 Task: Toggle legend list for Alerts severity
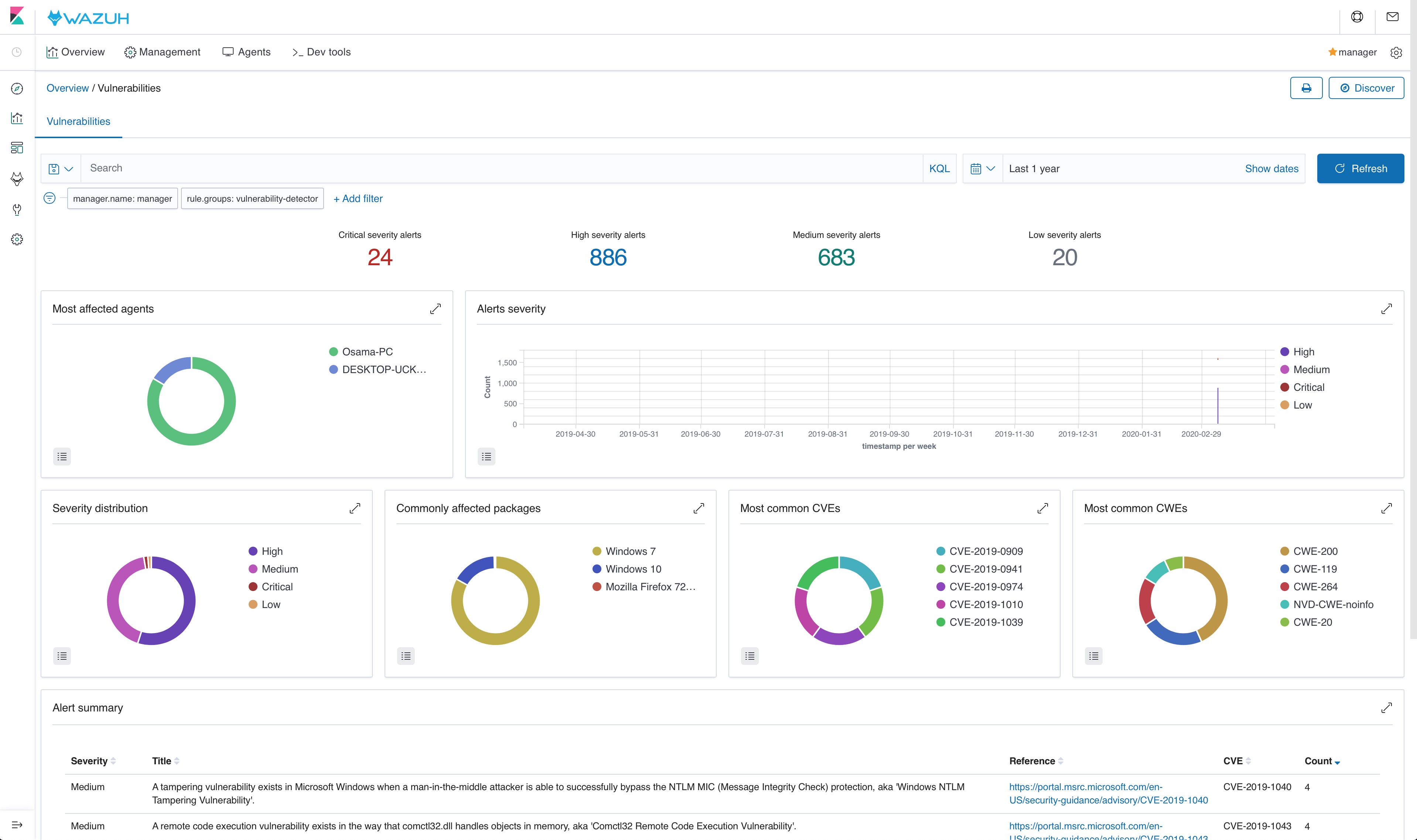(x=486, y=457)
